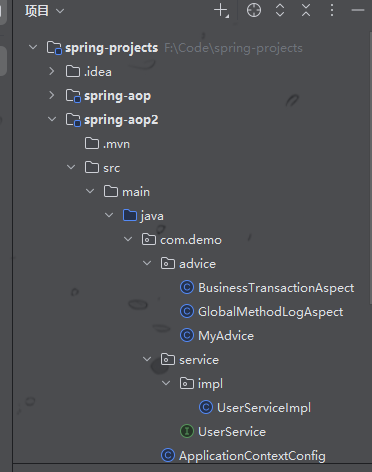
Task: Click the UserServiceImpl class icon
Action: pyautogui.click(x=206, y=407)
